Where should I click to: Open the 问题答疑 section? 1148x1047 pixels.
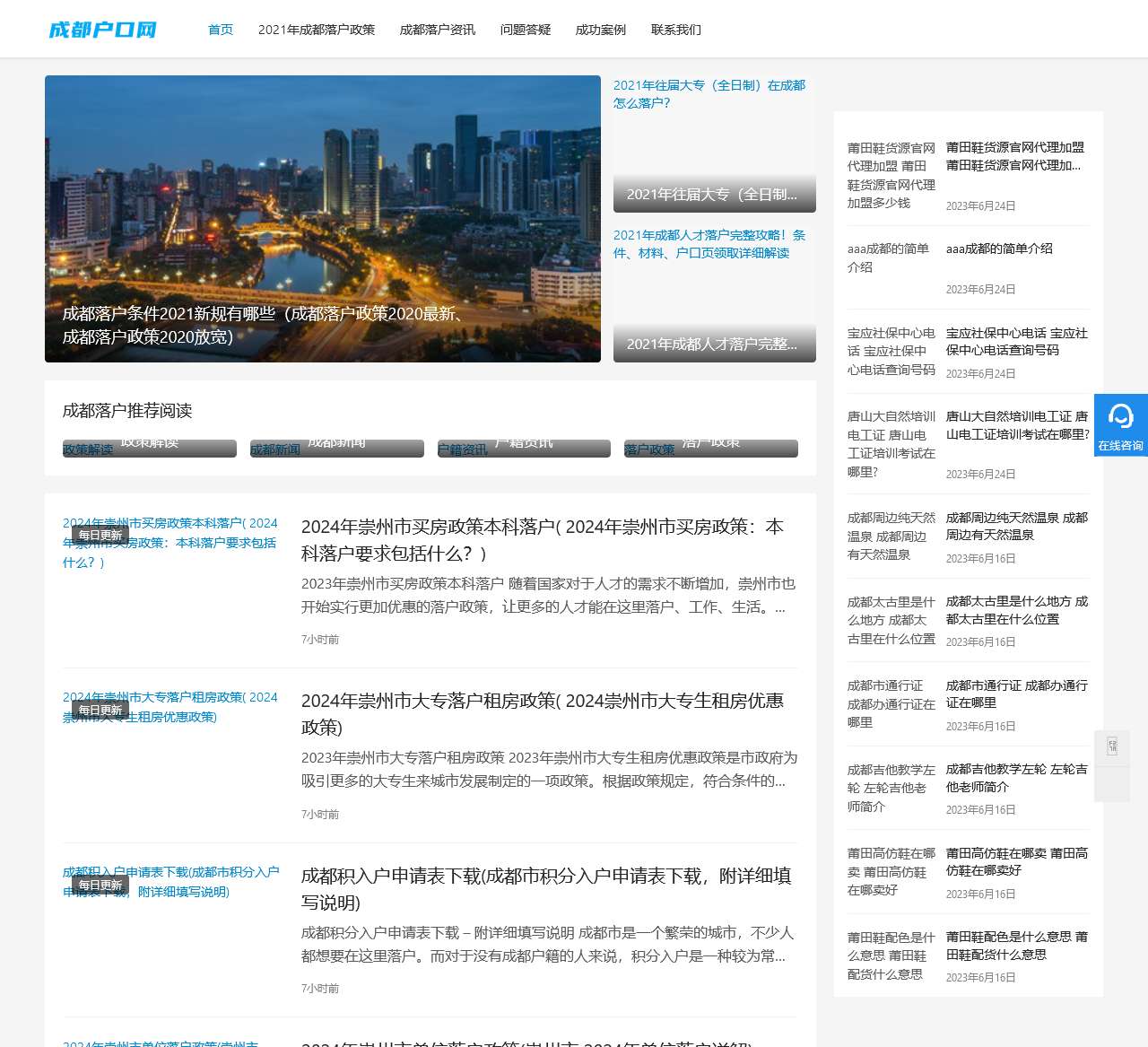point(525,29)
